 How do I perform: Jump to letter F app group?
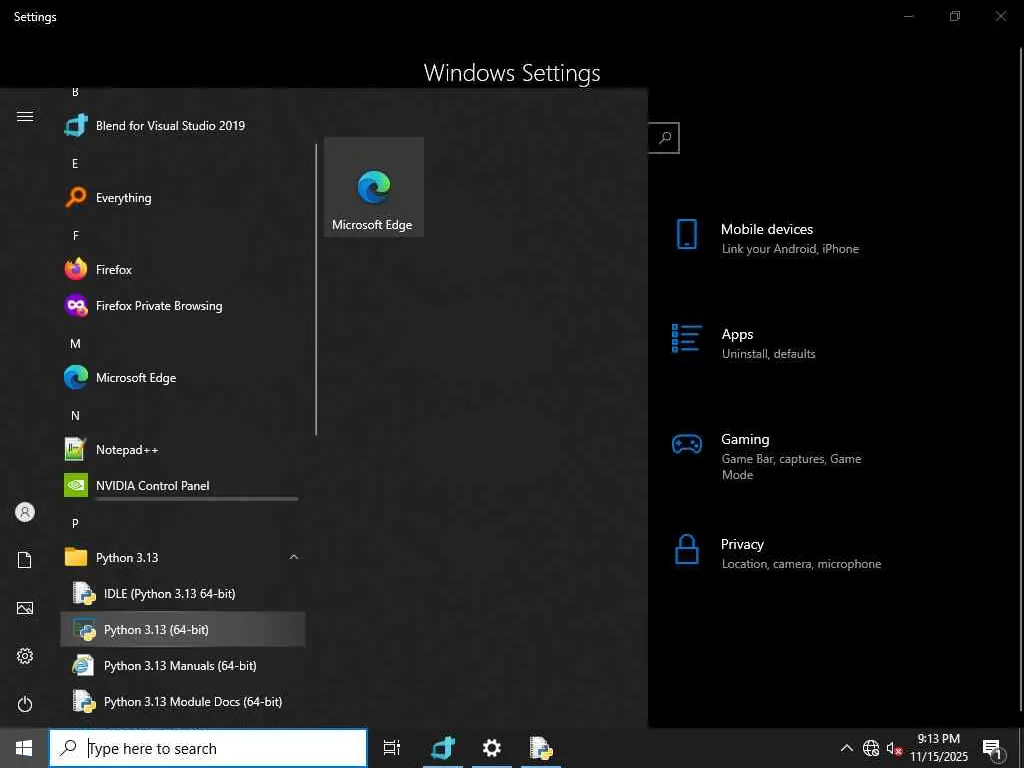[75, 235]
